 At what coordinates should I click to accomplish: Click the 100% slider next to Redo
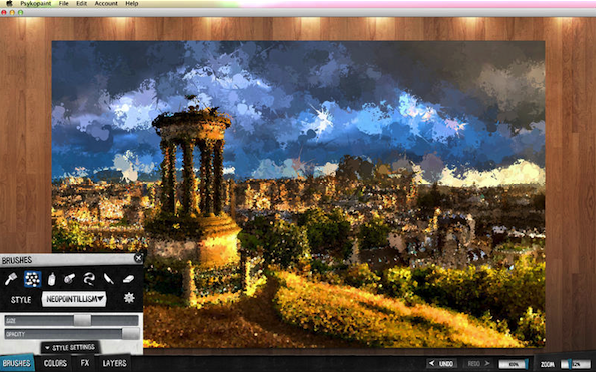pos(513,364)
